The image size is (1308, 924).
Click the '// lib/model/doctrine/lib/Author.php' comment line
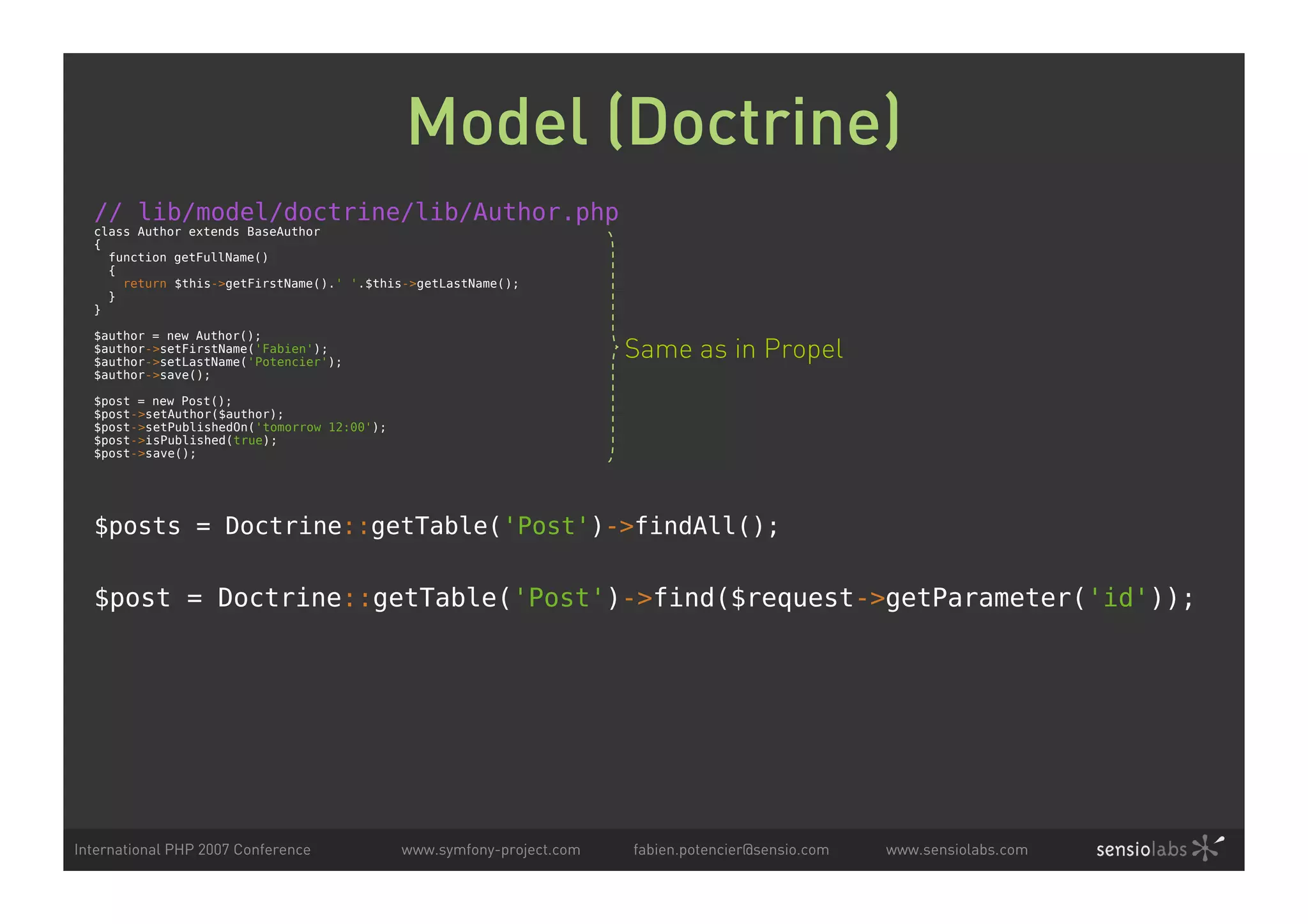(356, 212)
